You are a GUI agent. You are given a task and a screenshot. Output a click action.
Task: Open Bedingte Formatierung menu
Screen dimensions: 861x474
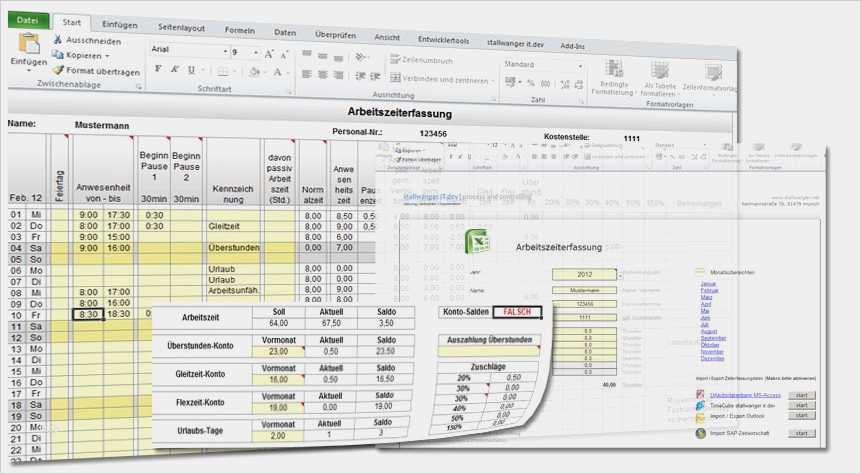[614, 78]
